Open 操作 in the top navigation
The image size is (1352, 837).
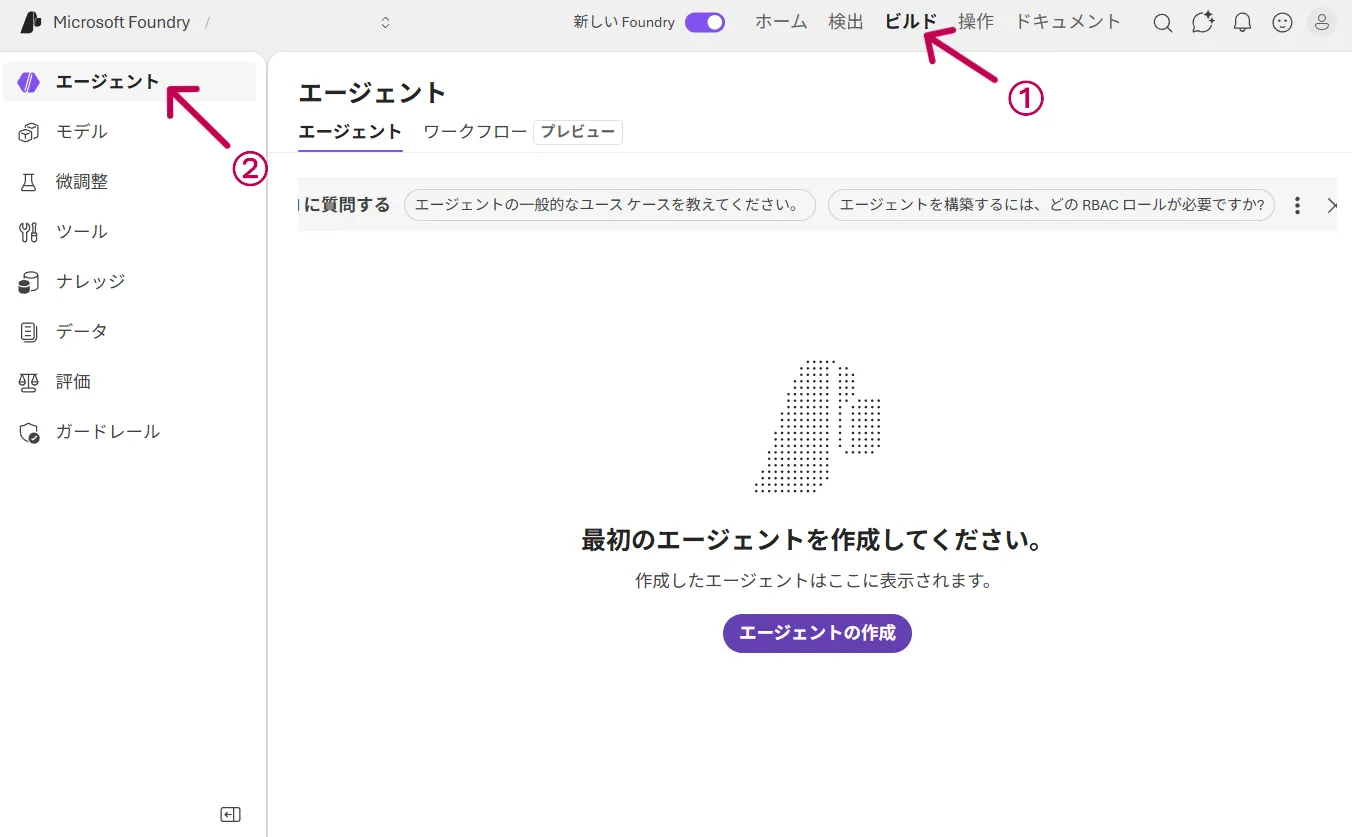976,22
